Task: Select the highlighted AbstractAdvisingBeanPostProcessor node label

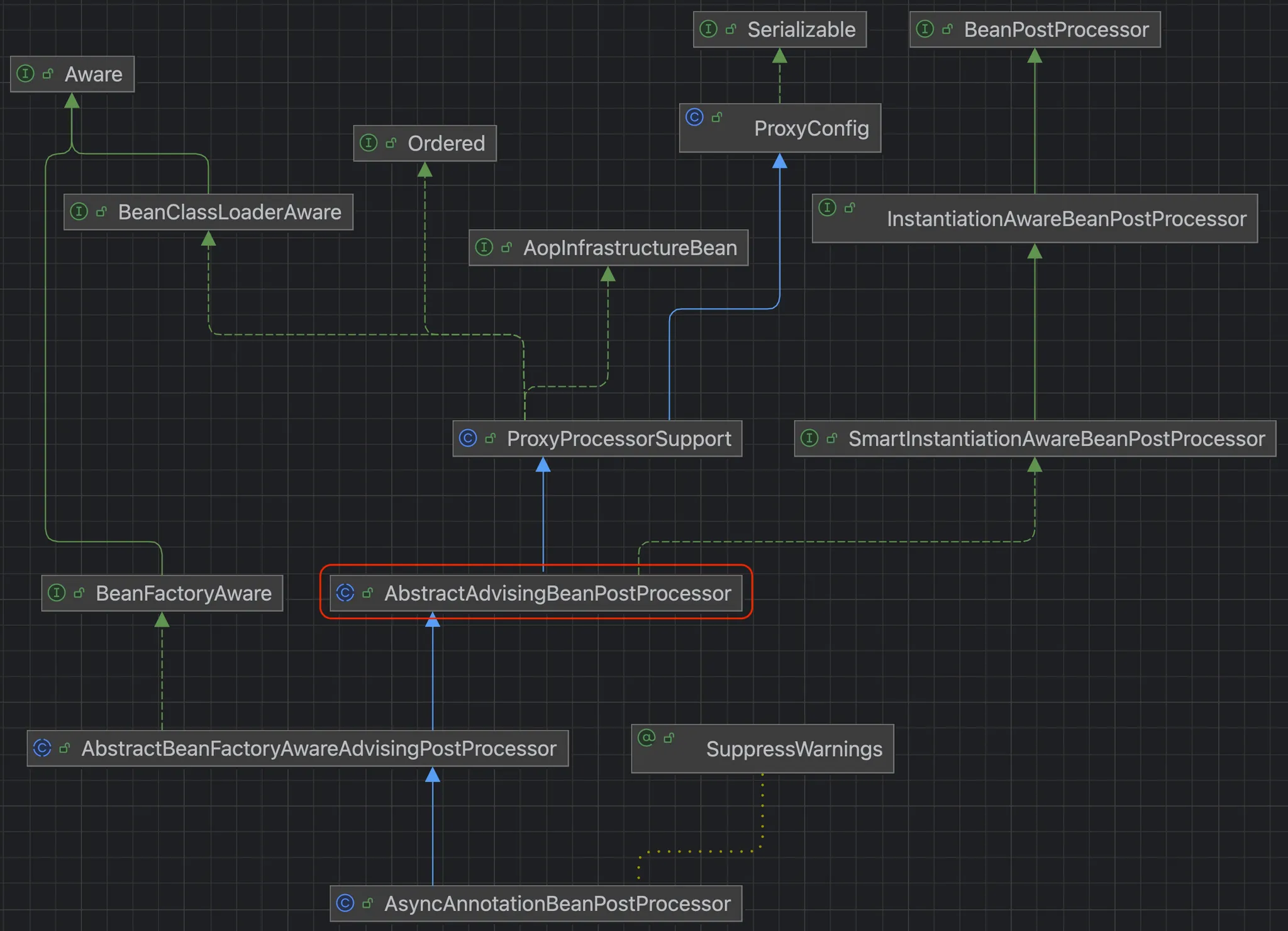Action: click(x=557, y=593)
